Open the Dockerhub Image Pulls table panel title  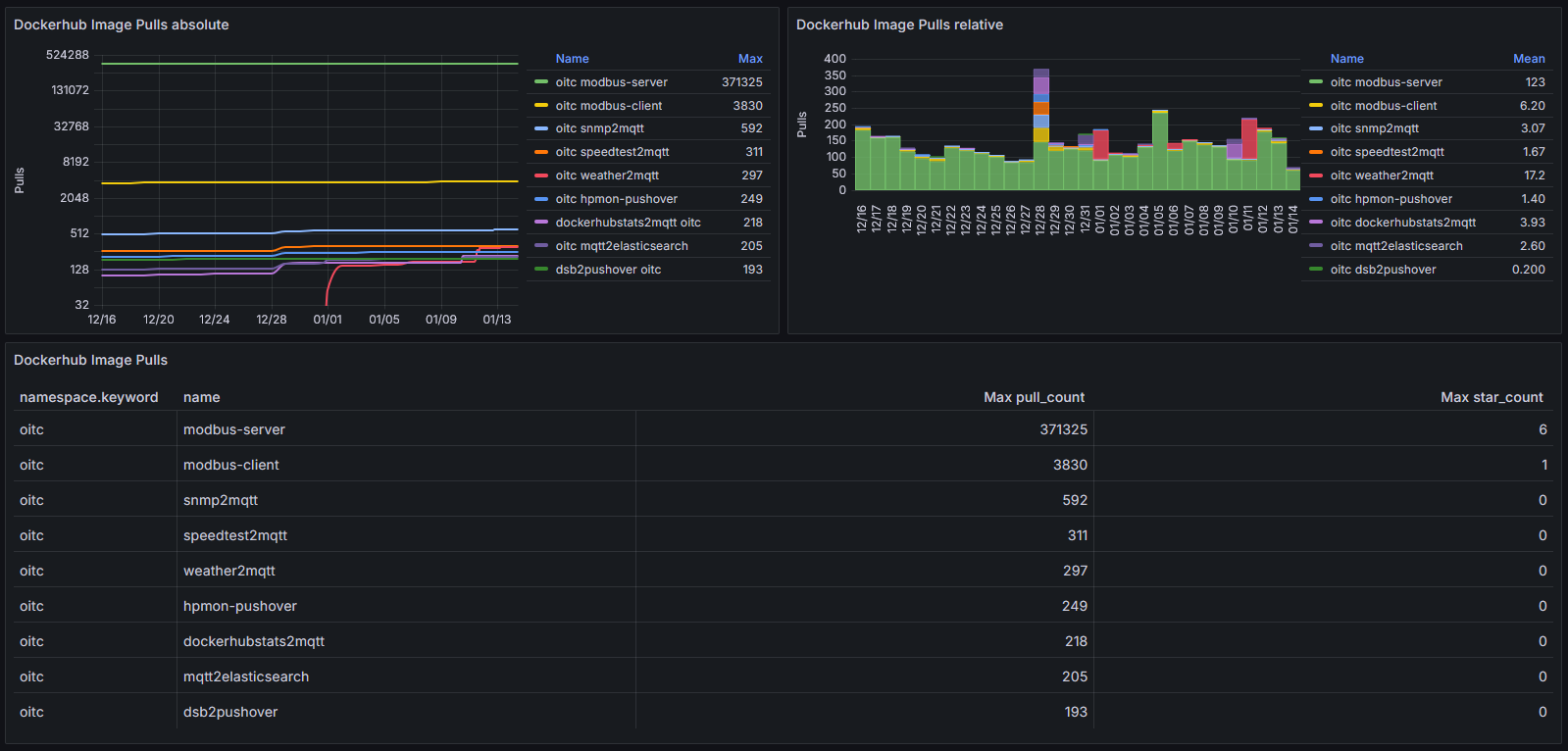(90, 360)
